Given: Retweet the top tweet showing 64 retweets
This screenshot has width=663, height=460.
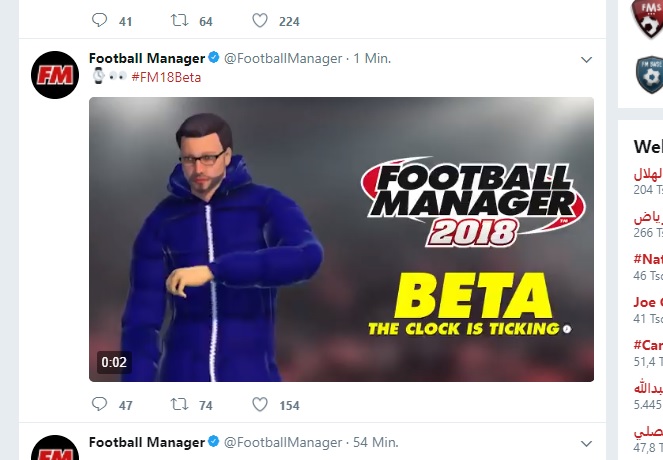Looking at the screenshot, I should pos(179,20).
